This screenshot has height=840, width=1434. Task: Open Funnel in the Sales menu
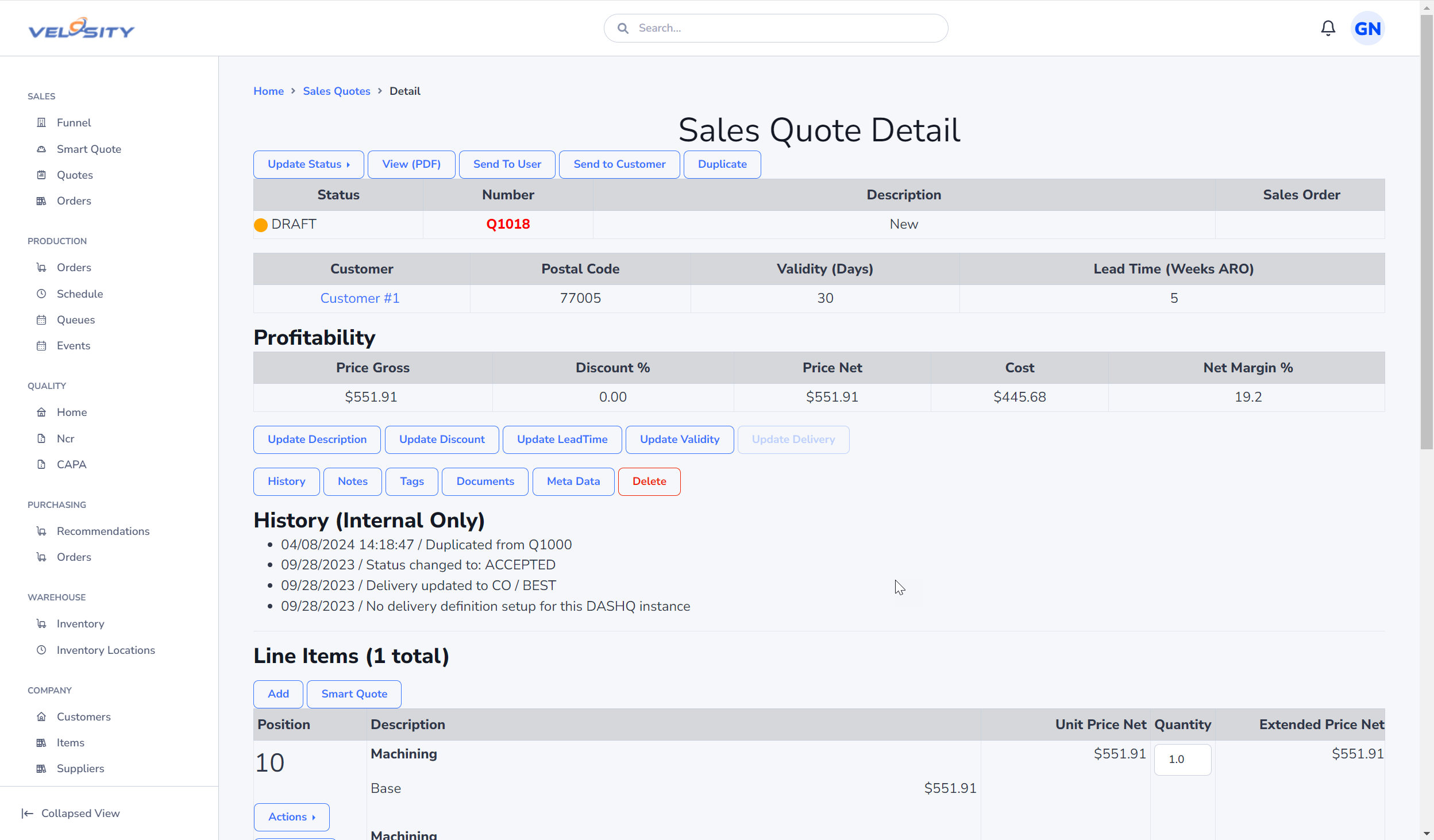pyautogui.click(x=74, y=122)
